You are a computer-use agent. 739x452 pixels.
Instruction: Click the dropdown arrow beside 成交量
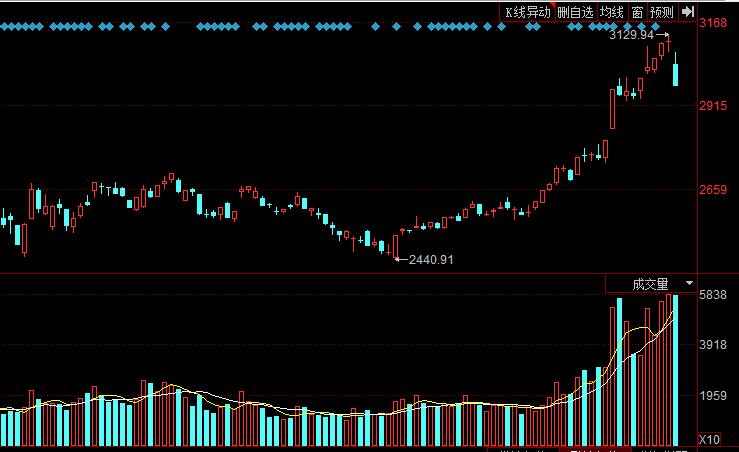(x=689, y=283)
